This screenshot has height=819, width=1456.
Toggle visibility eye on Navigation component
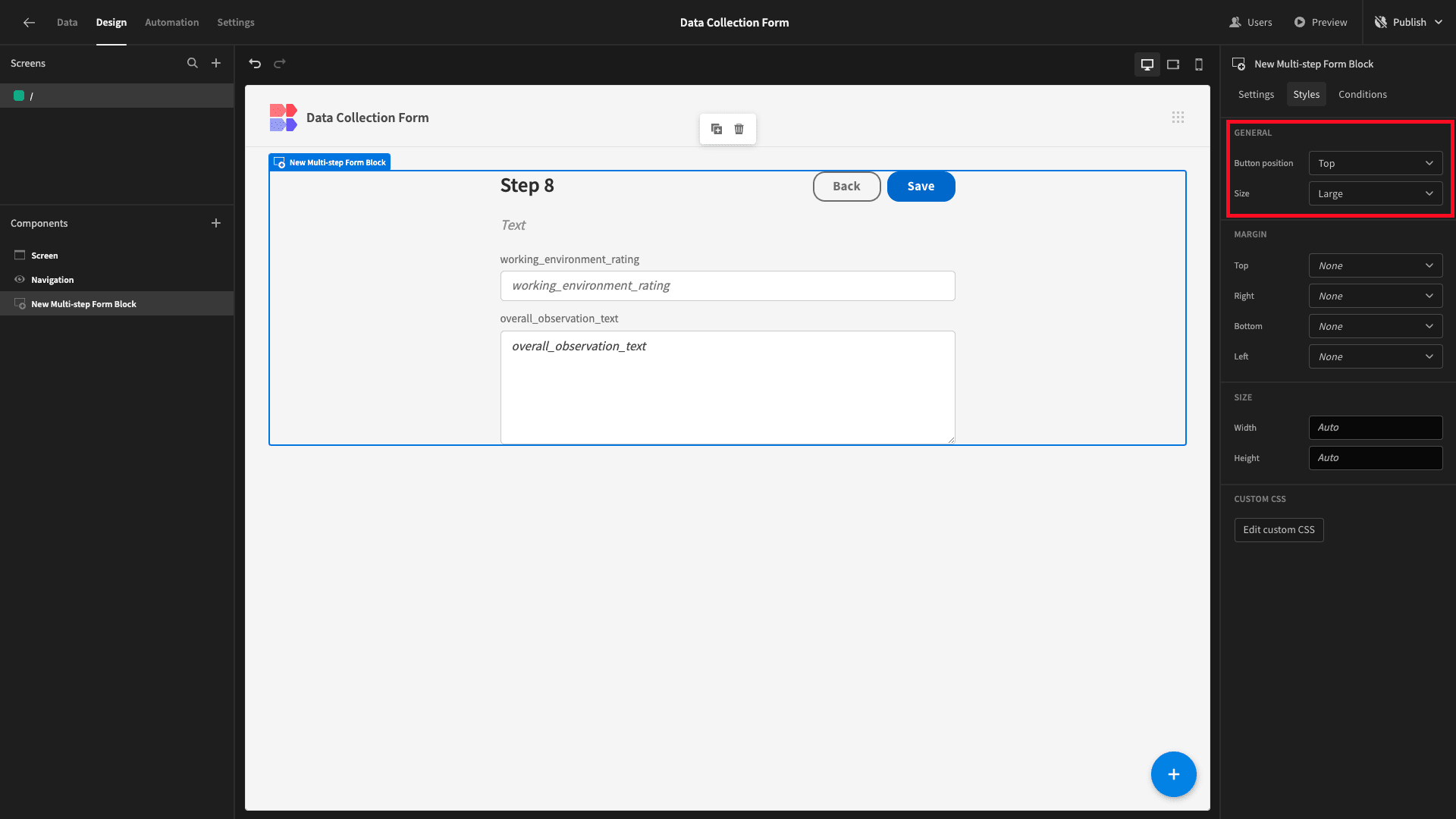click(x=20, y=279)
